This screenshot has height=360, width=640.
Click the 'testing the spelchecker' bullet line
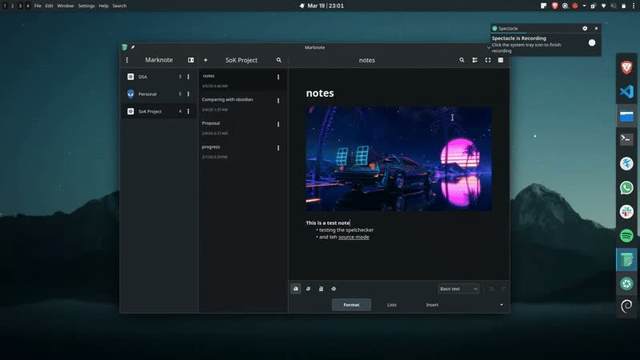(x=346, y=230)
